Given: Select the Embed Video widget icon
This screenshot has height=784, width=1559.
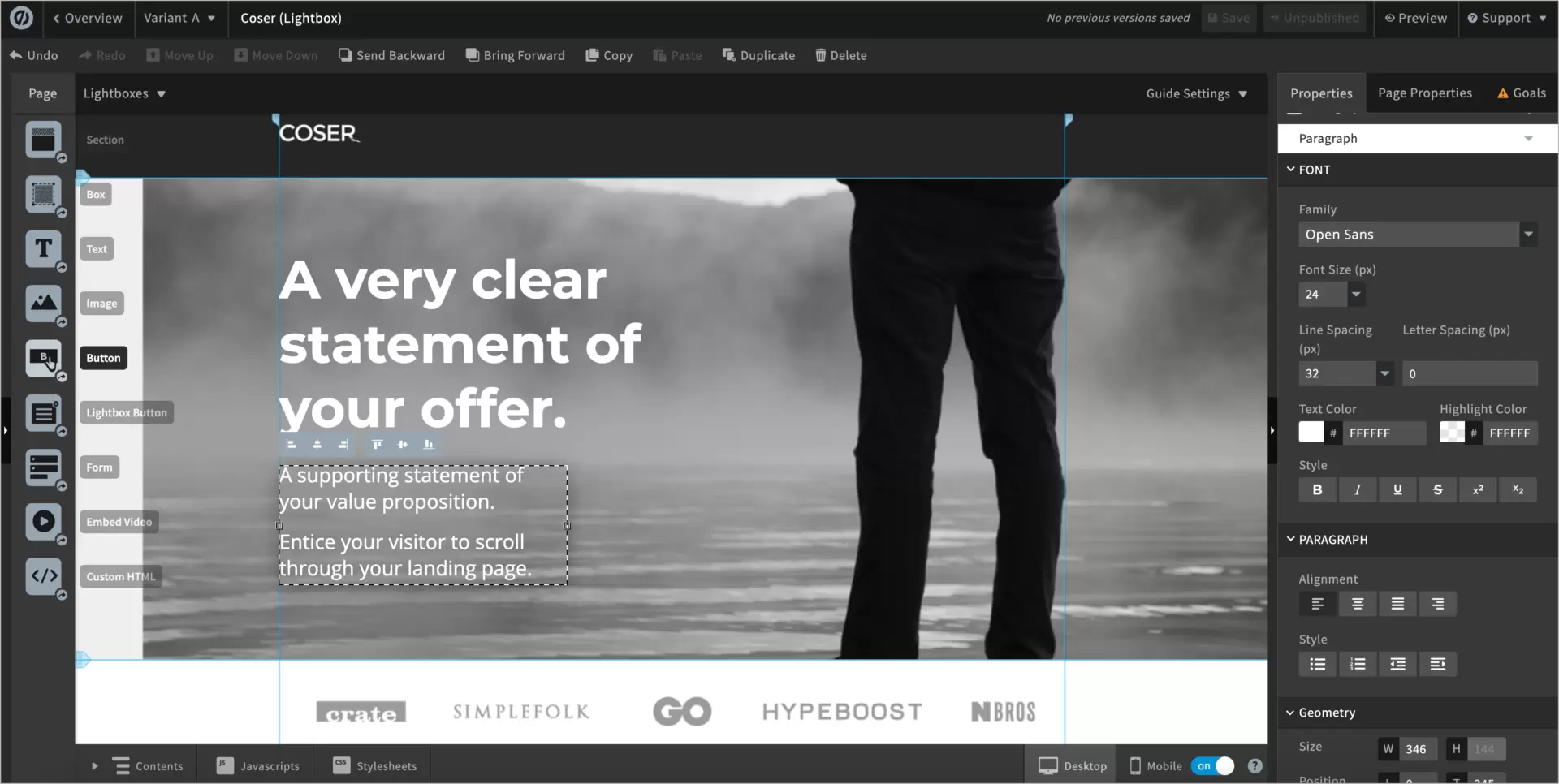Looking at the screenshot, I should 43,522.
